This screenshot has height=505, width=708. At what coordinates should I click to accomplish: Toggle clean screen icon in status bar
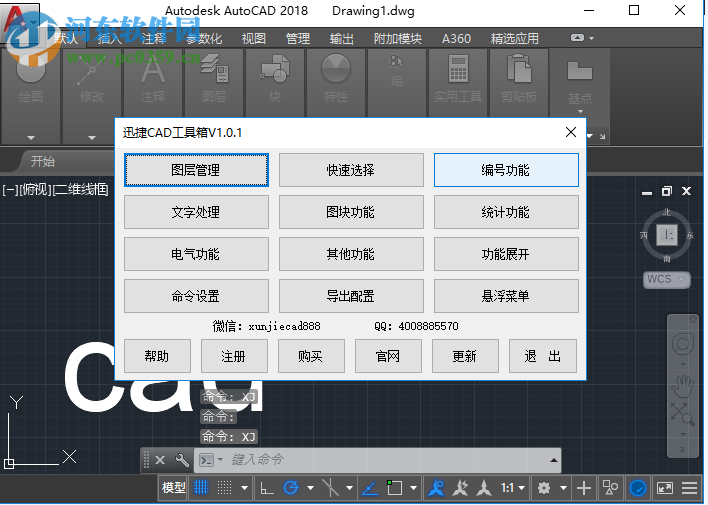pyautogui.click(x=665, y=488)
